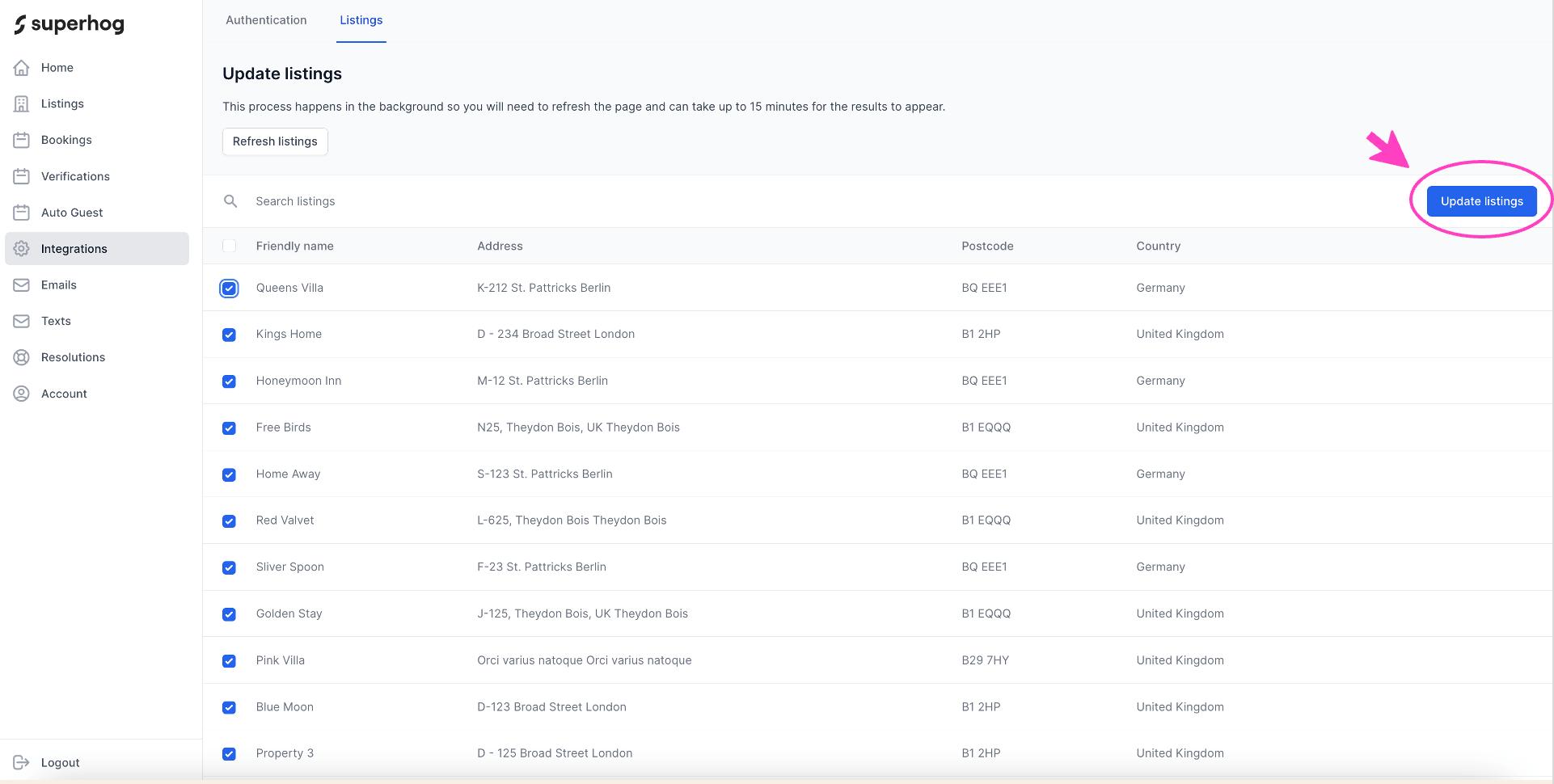
Task: Uncheck the Golden Stay checkbox
Action: (230, 614)
